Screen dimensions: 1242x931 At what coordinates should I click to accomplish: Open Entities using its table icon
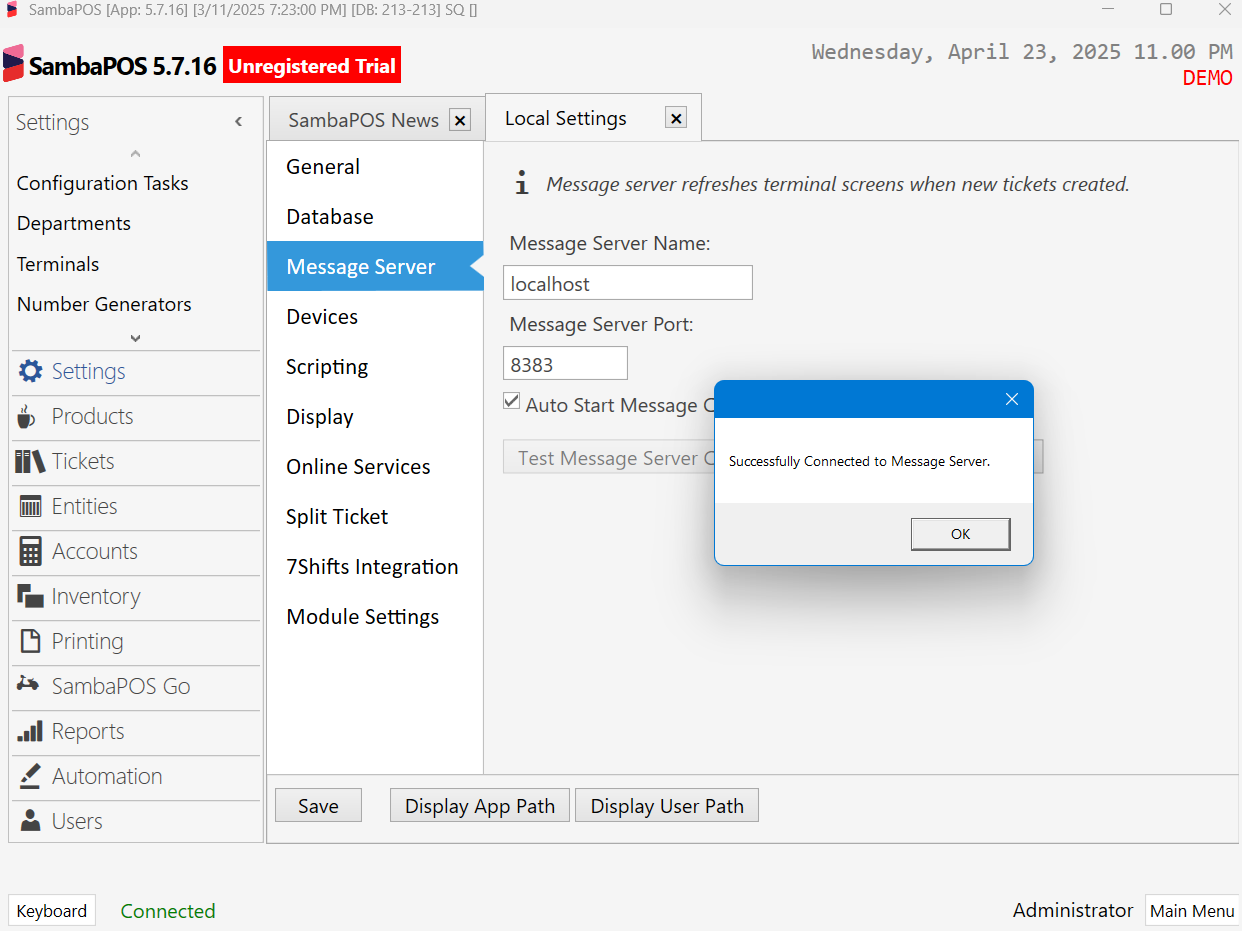point(31,506)
